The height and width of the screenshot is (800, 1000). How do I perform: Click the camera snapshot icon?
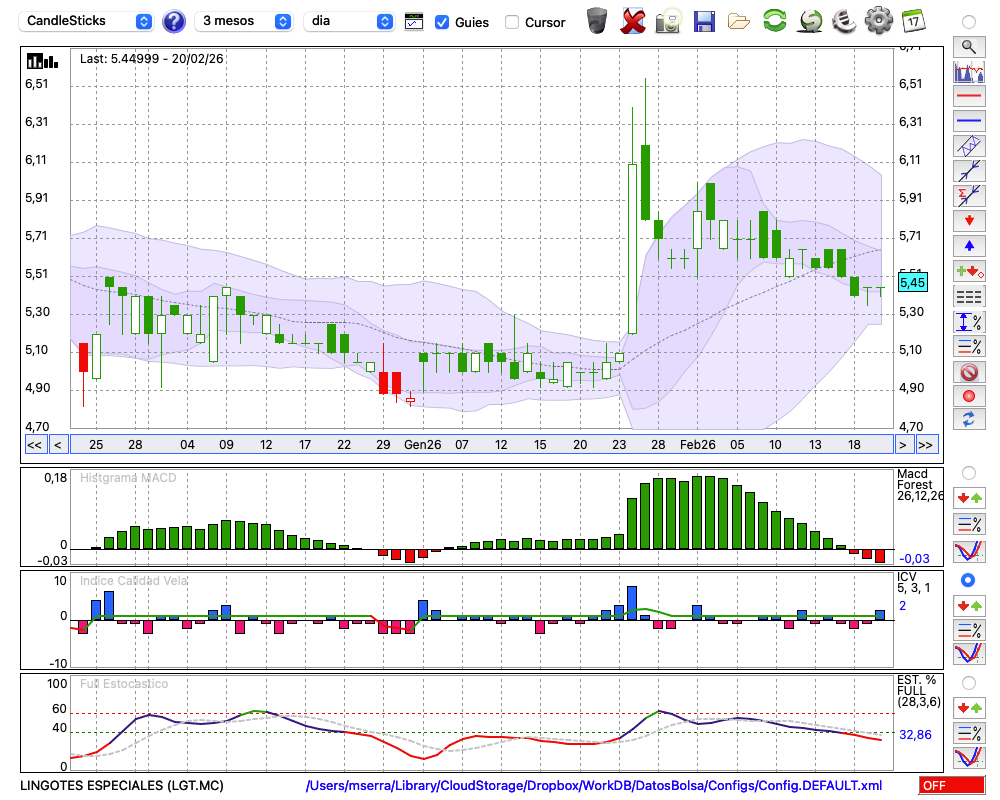pyautogui.click(x=668, y=21)
